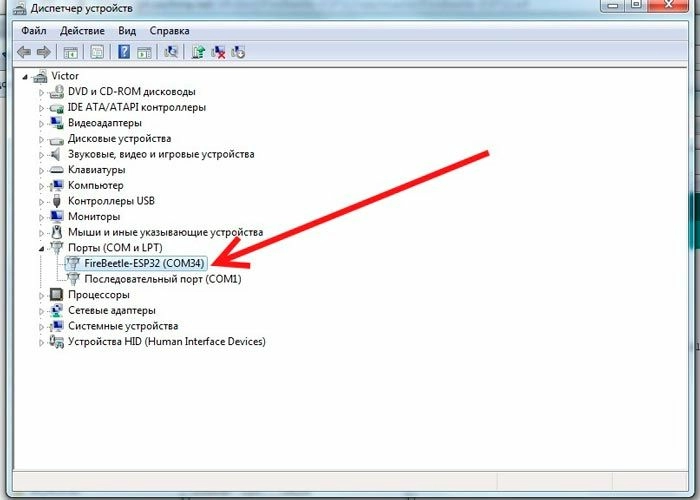Viewport: 700px width, 500px height.
Task: Expand the Процессоры tree node
Action: click(x=42, y=295)
